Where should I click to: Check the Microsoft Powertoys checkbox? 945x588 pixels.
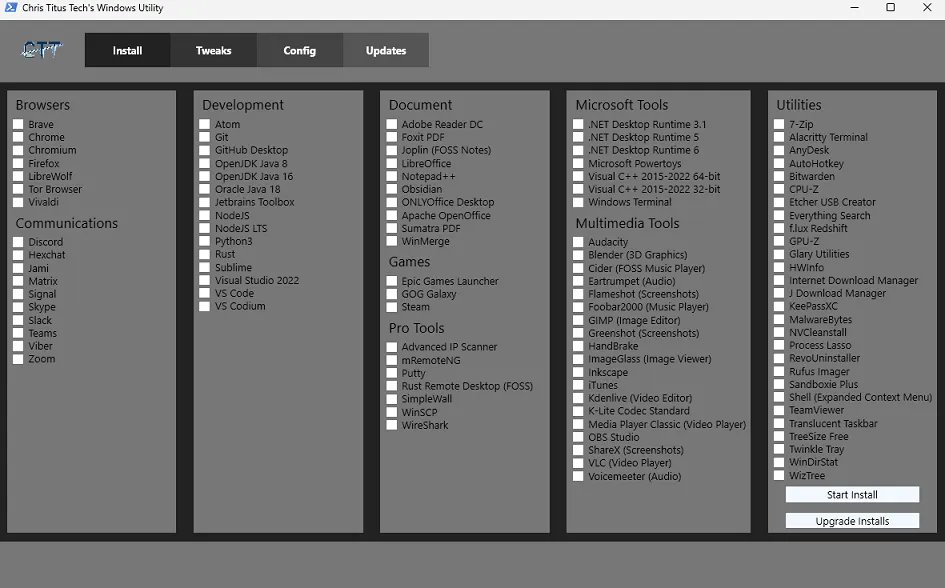(578, 164)
